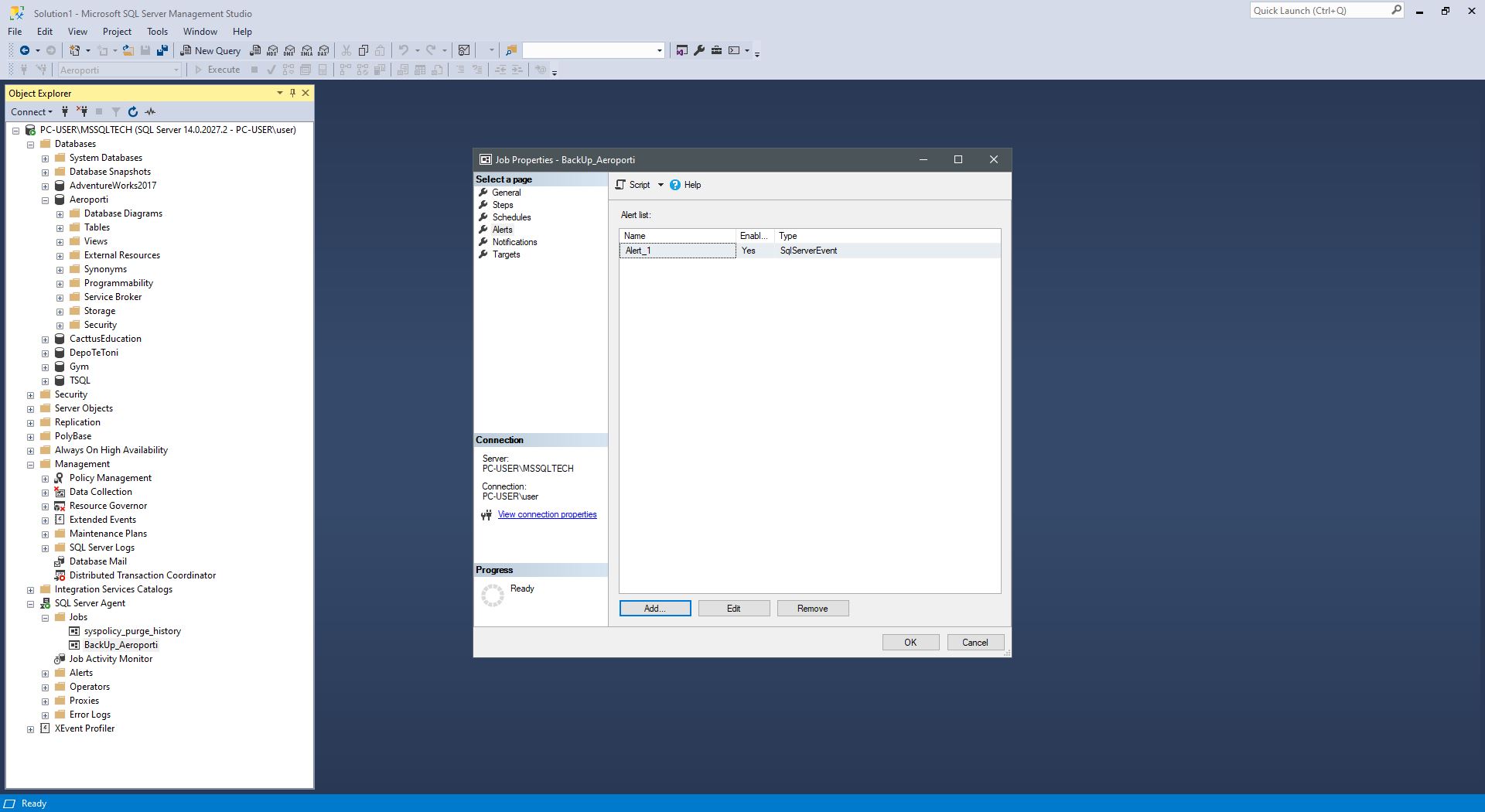Click the Add... button in alert list
This screenshot has width=1485, height=812.
[x=655, y=609]
